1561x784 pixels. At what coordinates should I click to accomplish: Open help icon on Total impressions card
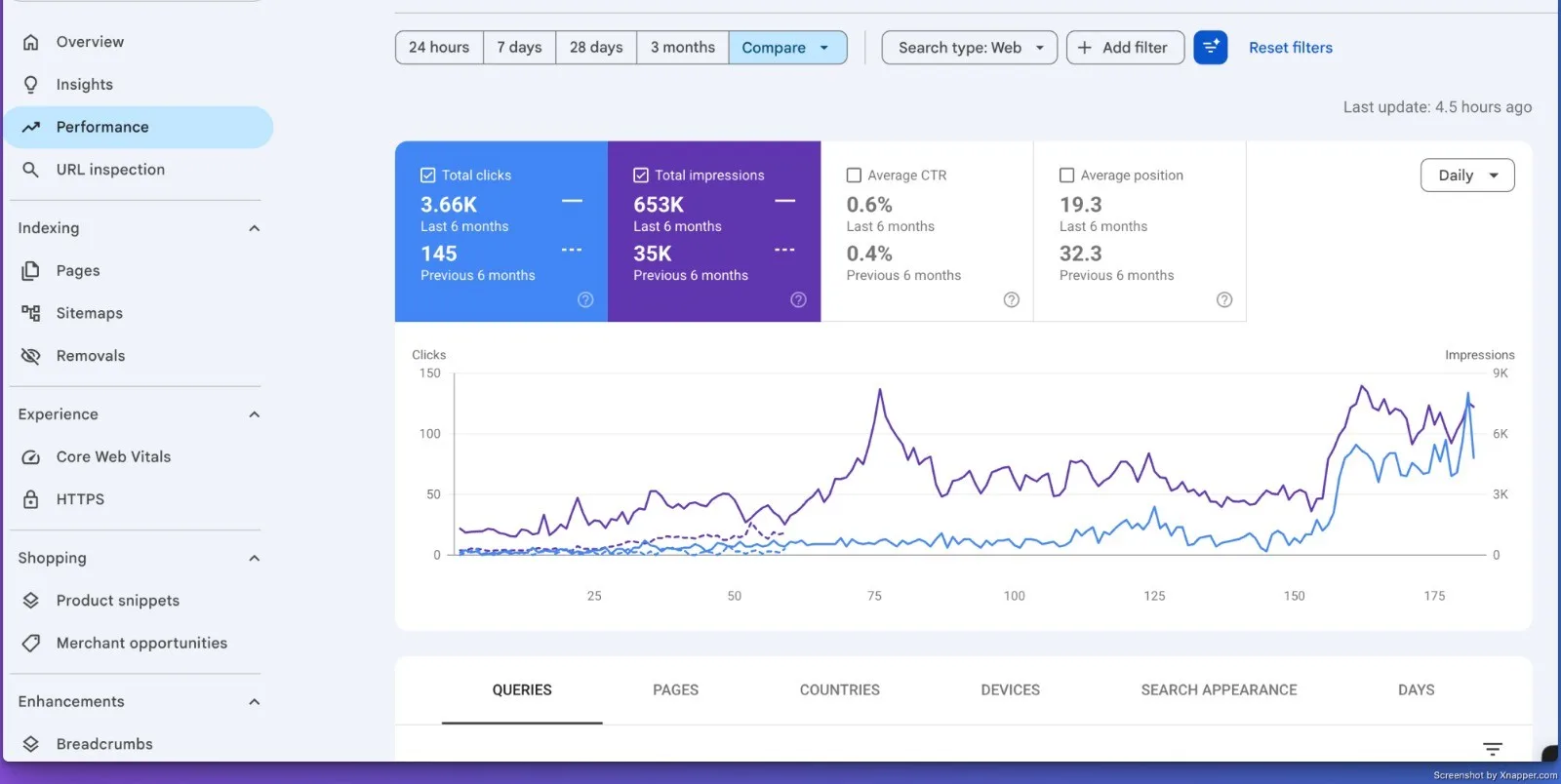pyautogui.click(x=798, y=299)
